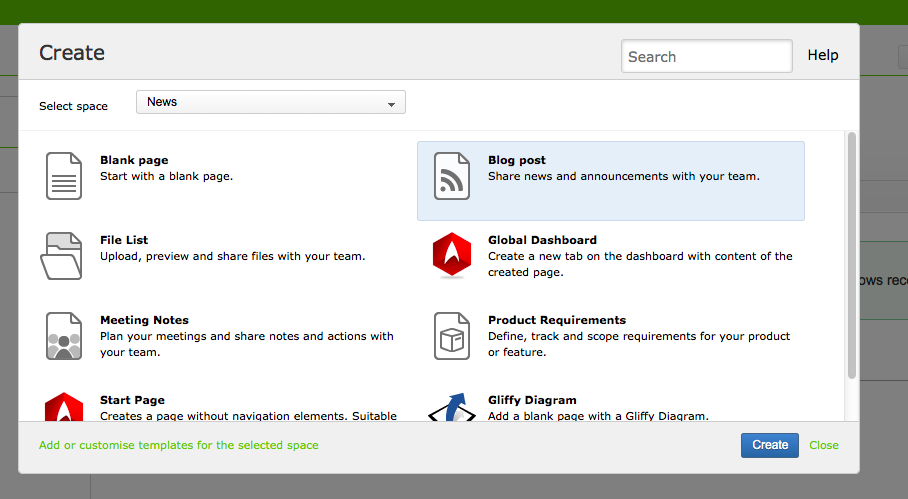Viewport: 908px width, 499px height.
Task: Select the File List template title
Action: click(x=124, y=240)
